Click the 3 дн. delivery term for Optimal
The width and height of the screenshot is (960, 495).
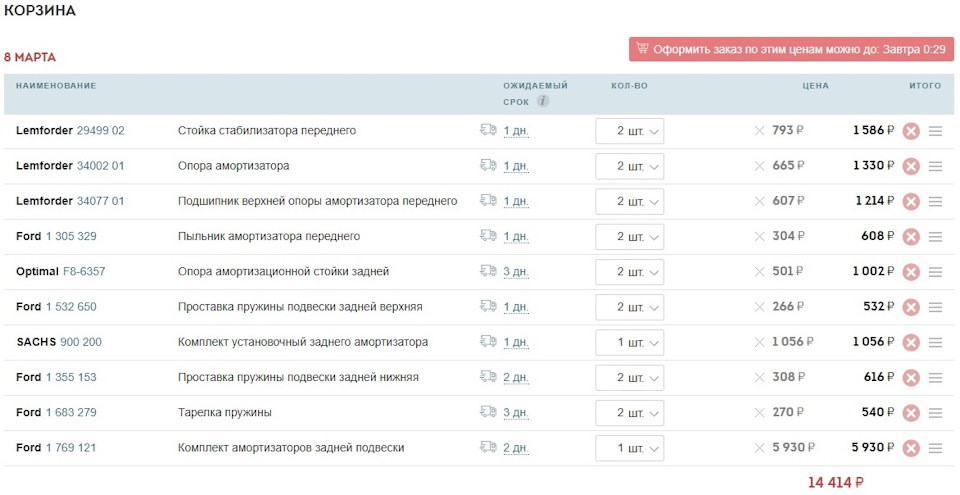pyautogui.click(x=516, y=272)
